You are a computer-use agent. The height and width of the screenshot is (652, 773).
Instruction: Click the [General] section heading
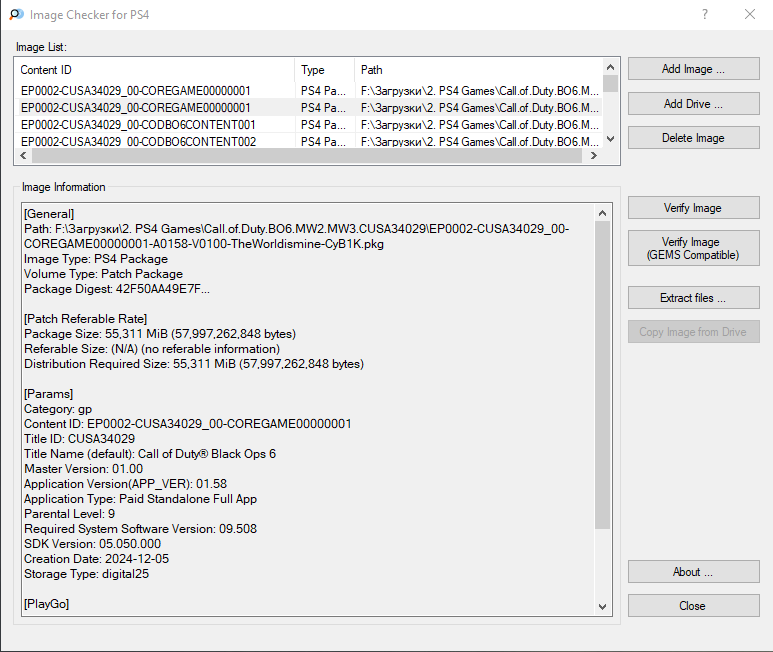coord(49,214)
